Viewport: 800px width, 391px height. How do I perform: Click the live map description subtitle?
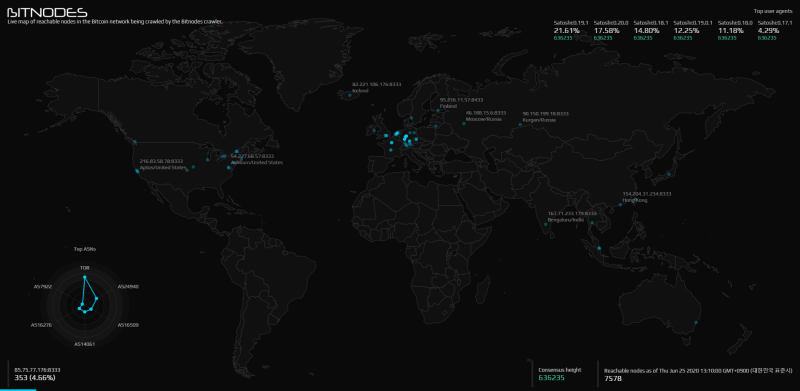(115, 22)
